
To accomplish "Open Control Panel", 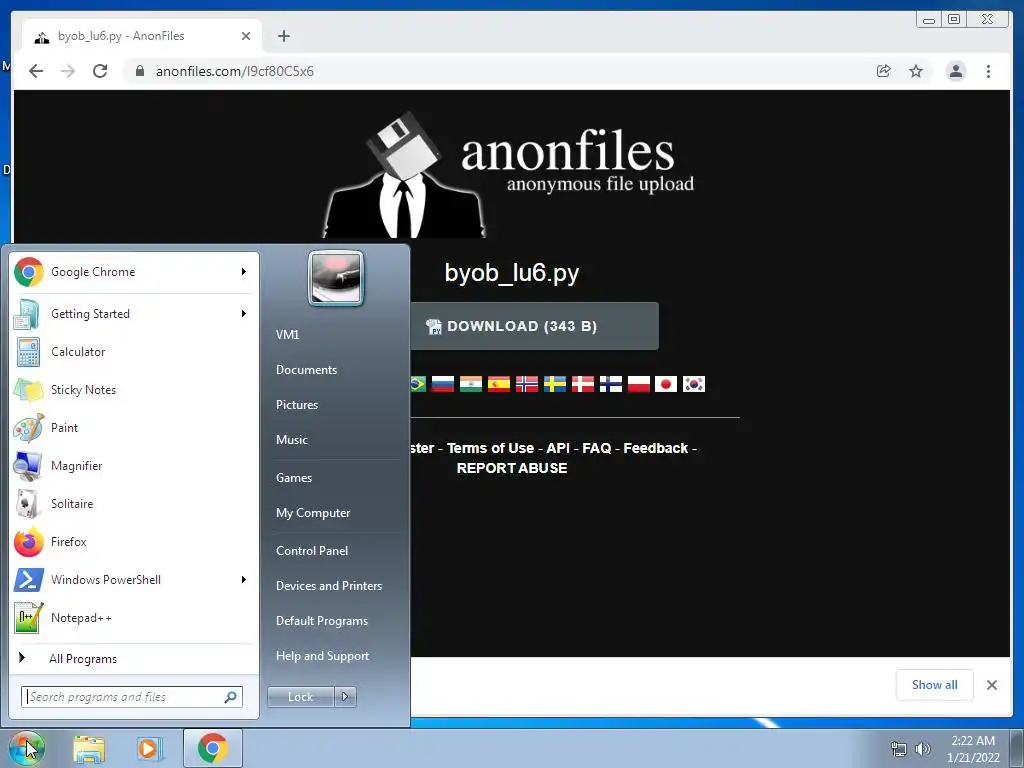I will click(x=312, y=551).
